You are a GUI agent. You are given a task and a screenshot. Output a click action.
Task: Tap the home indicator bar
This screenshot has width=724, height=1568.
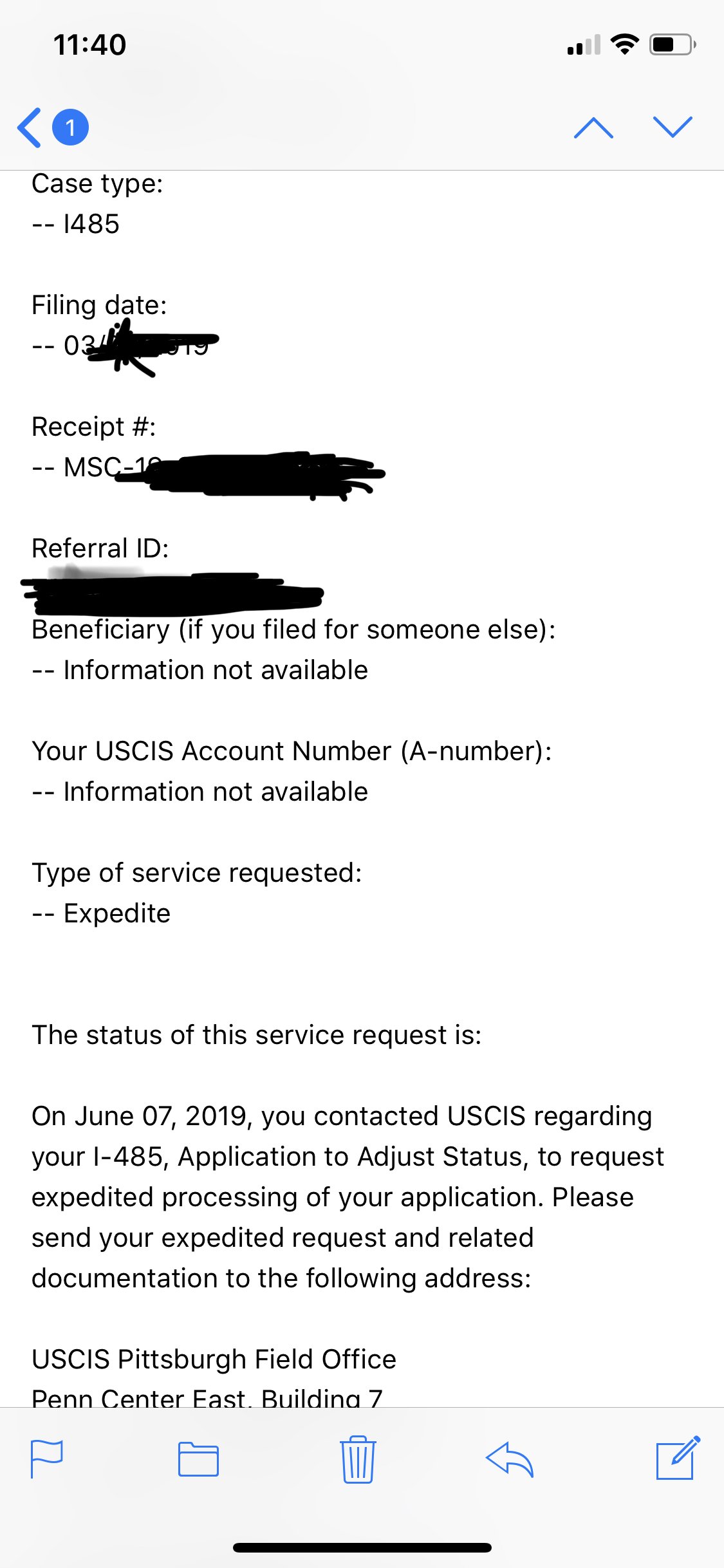(x=362, y=1547)
